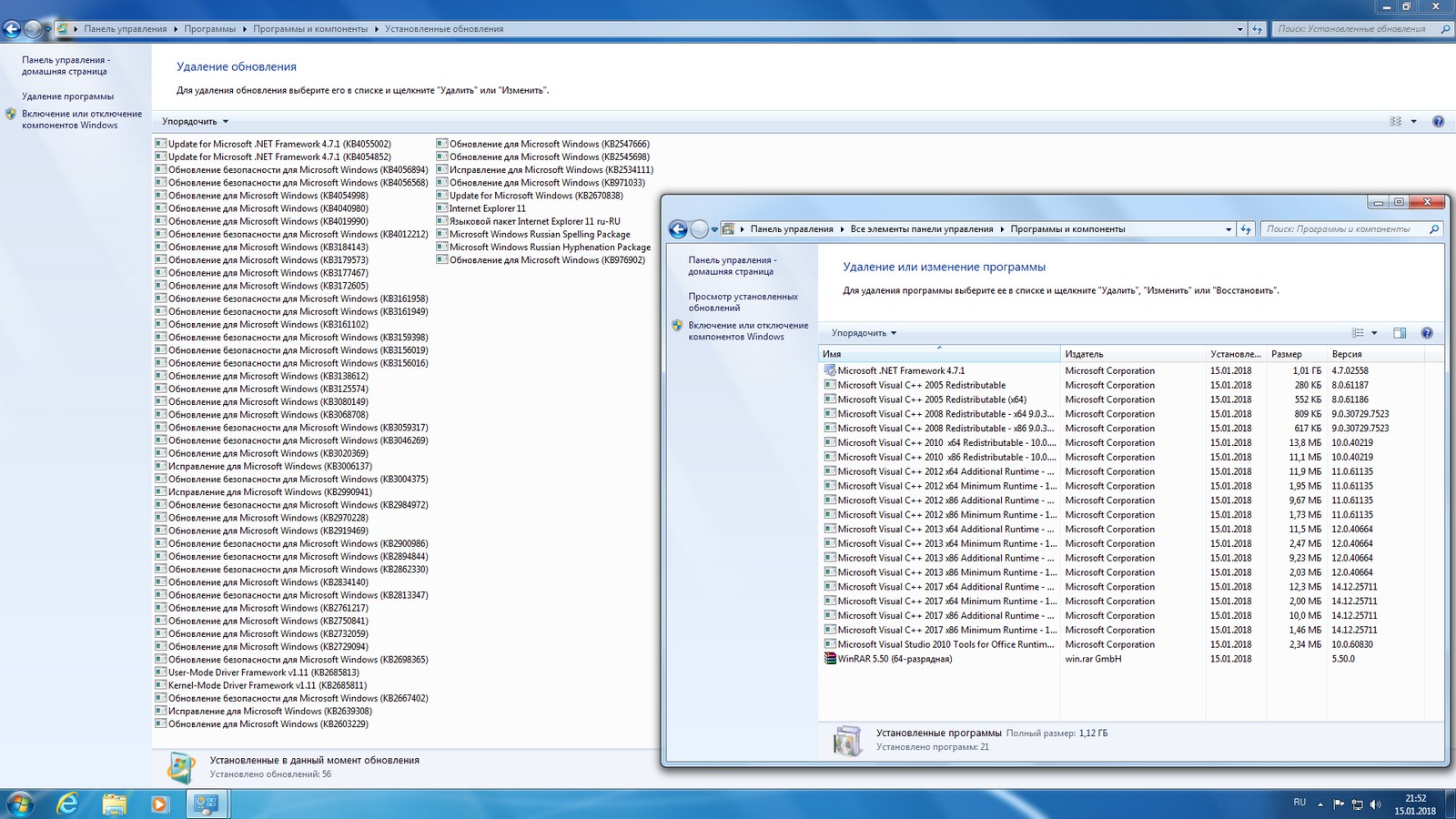Image resolution: width=1456 pixels, height=819 pixels.
Task: Open help in the Программы и компоненты window
Action: pyautogui.click(x=1427, y=333)
